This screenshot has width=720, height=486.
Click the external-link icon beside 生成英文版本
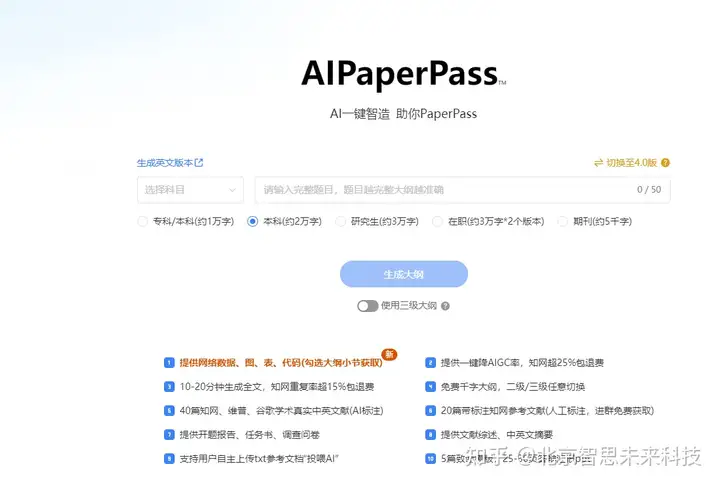point(199,163)
